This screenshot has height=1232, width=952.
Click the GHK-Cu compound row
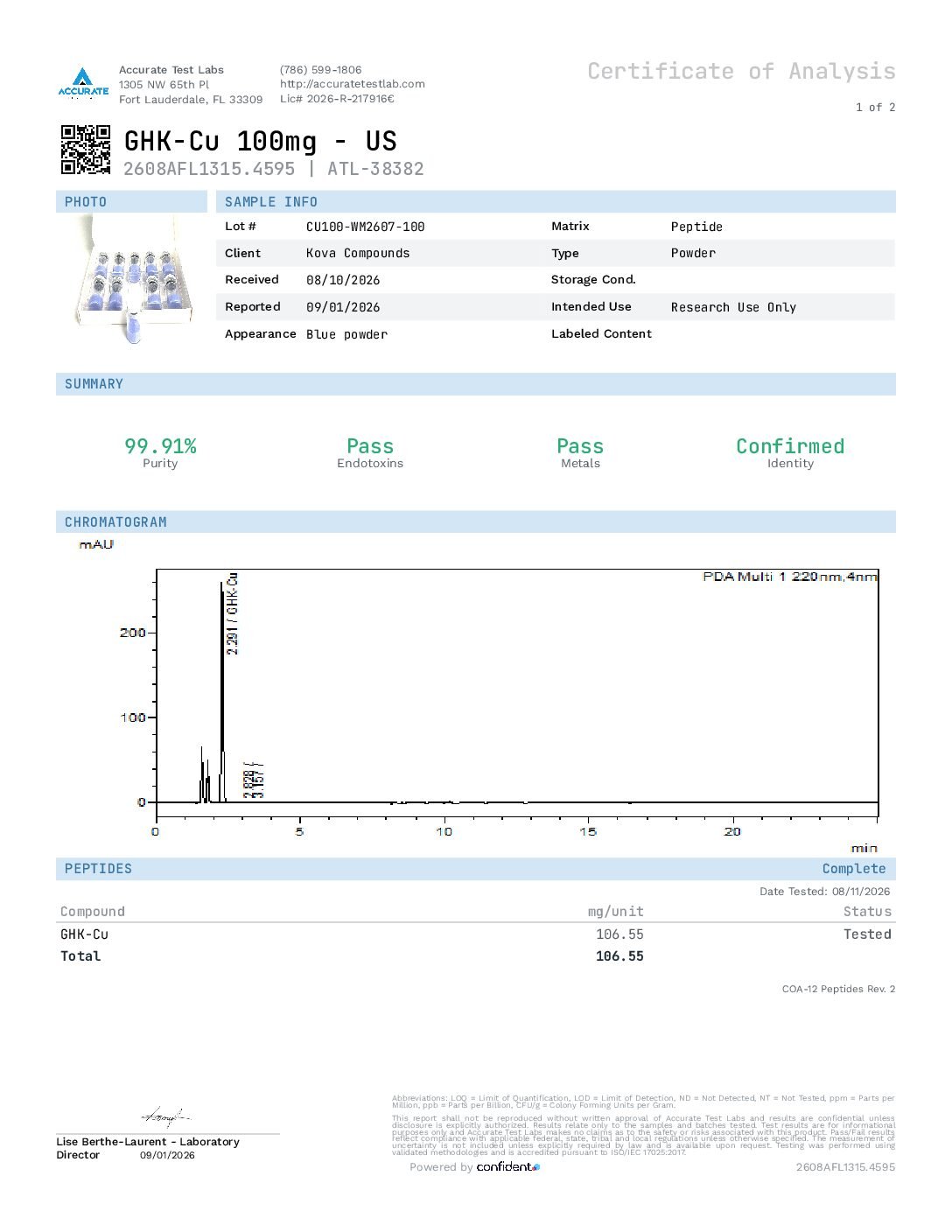(476, 934)
